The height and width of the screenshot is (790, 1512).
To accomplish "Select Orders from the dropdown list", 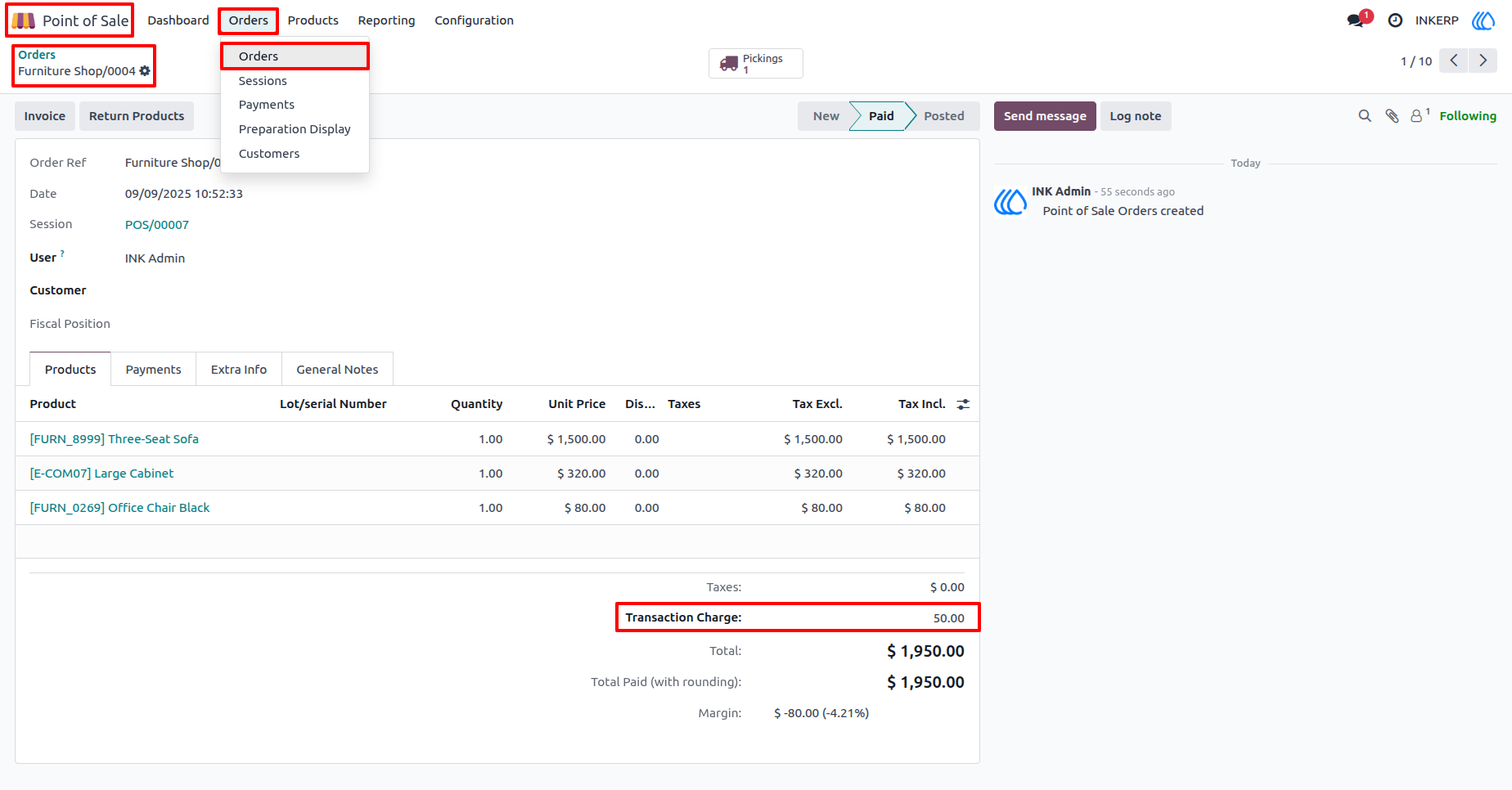I will (x=295, y=56).
